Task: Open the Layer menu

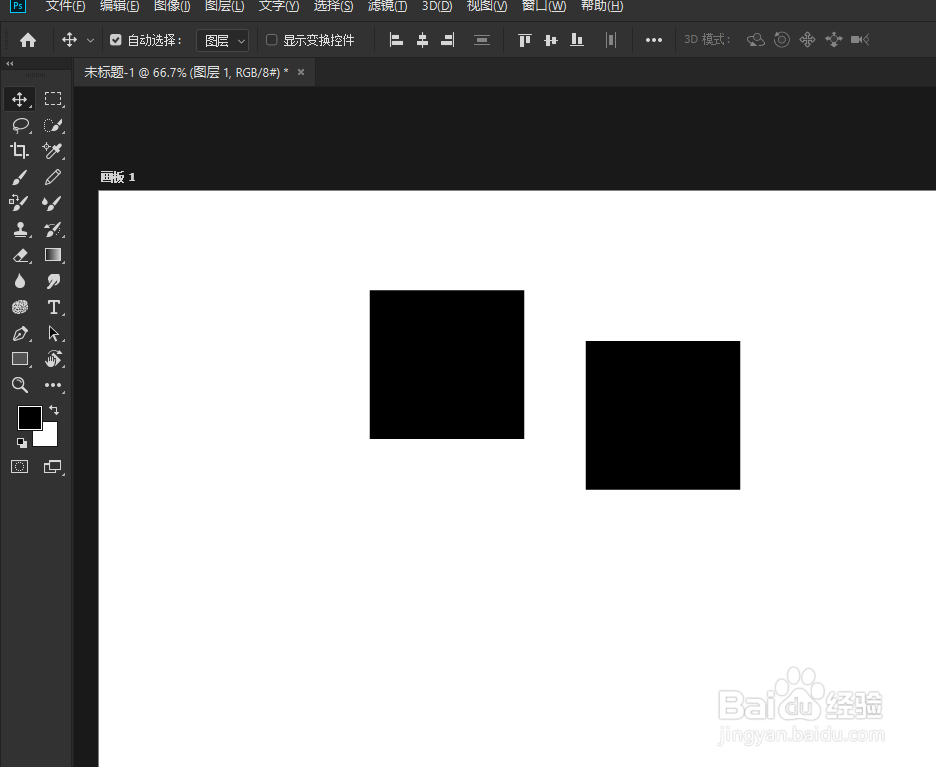Action: point(224,7)
